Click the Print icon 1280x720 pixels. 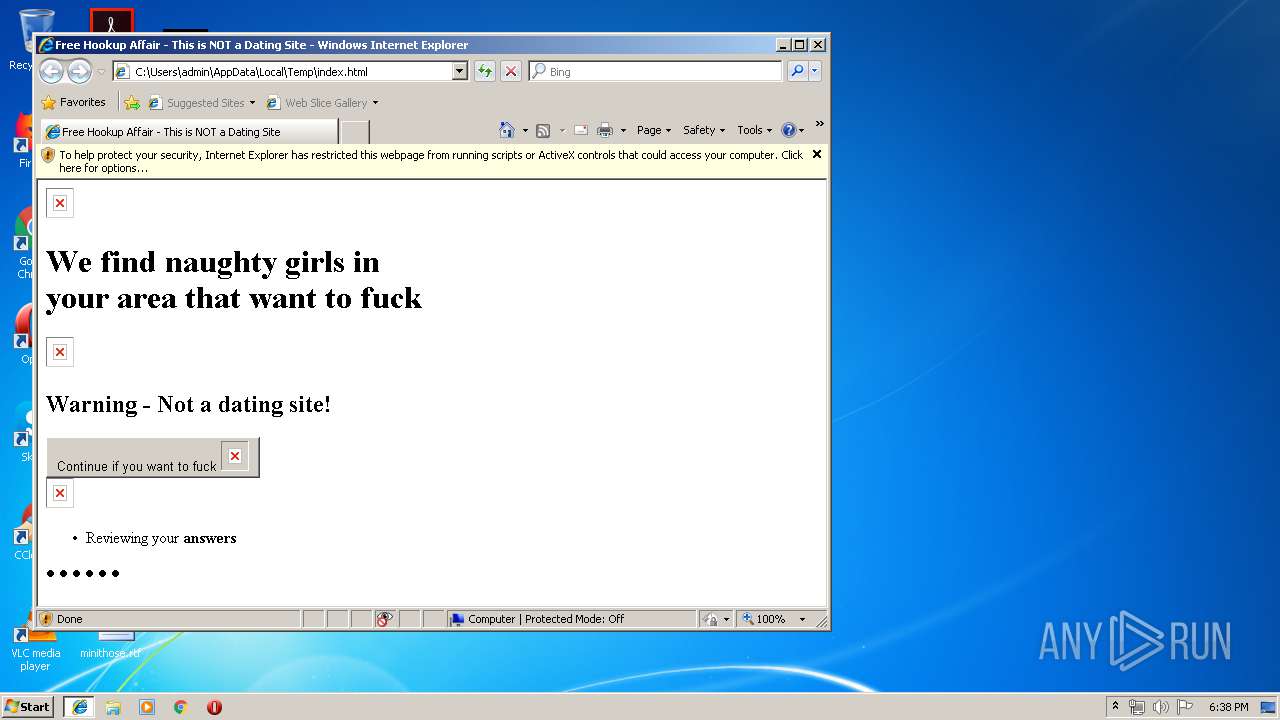pyautogui.click(x=605, y=130)
